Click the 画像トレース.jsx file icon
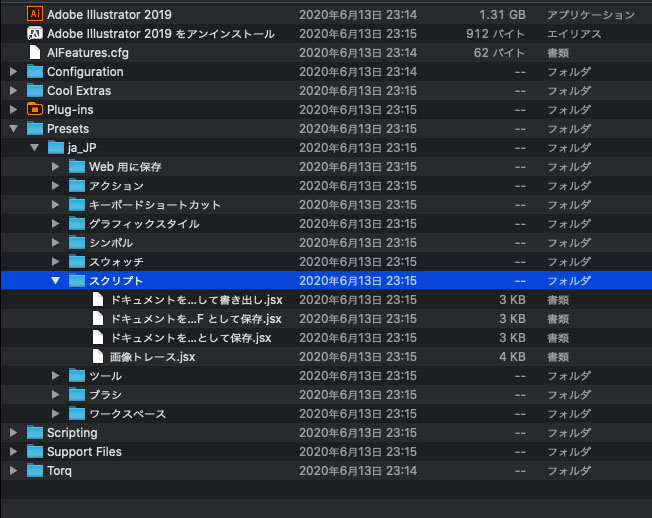 pos(98,356)
